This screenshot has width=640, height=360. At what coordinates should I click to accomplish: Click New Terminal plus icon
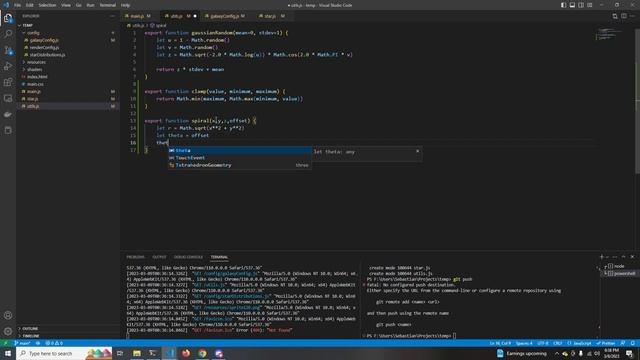tap(602, 257)
